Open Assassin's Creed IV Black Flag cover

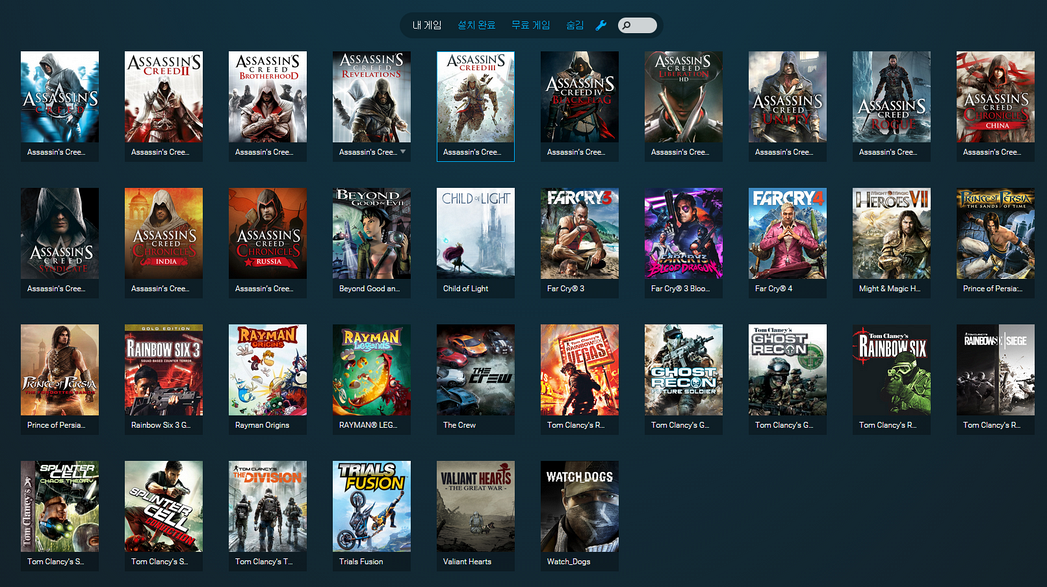pos(580,97)
